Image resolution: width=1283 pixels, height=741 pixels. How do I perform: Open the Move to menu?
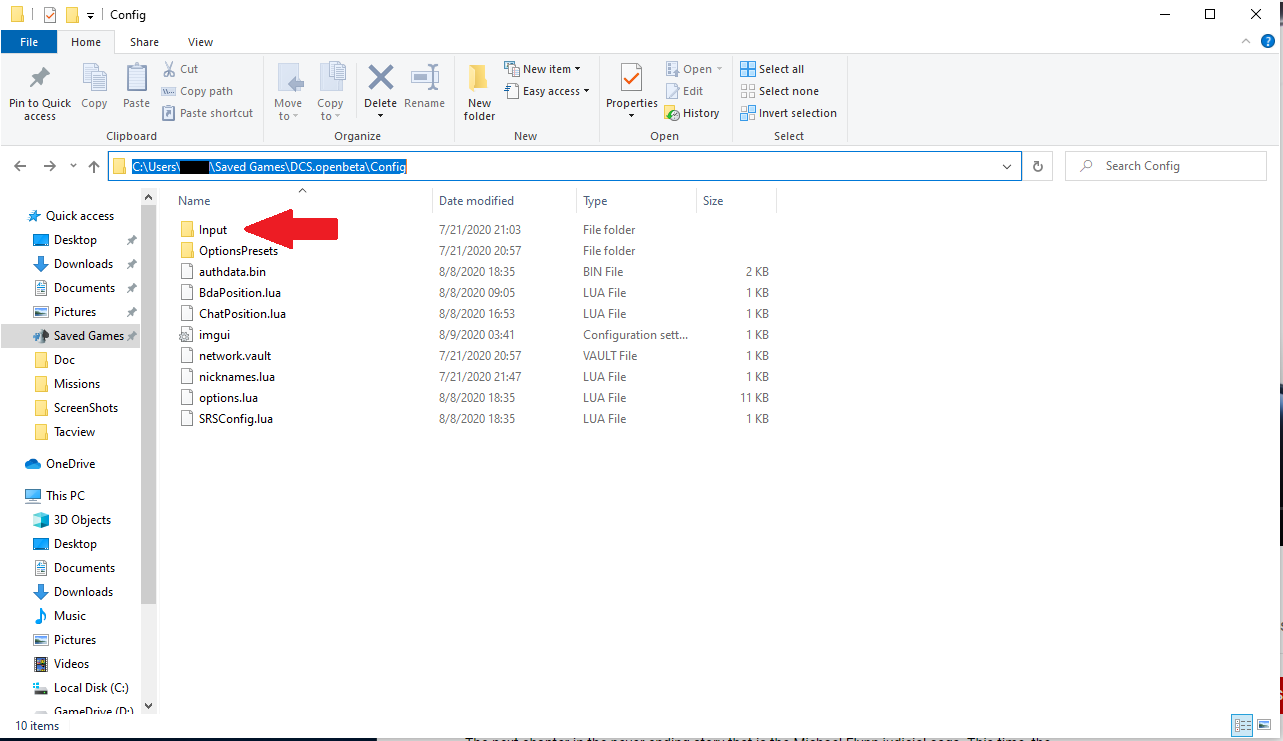288,93
